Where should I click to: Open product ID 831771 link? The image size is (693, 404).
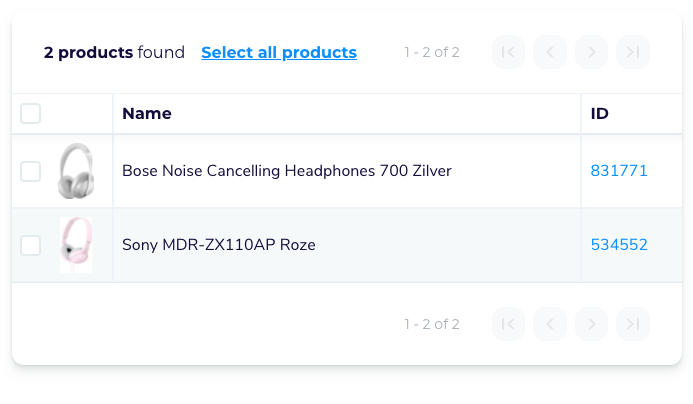(619, 171)
